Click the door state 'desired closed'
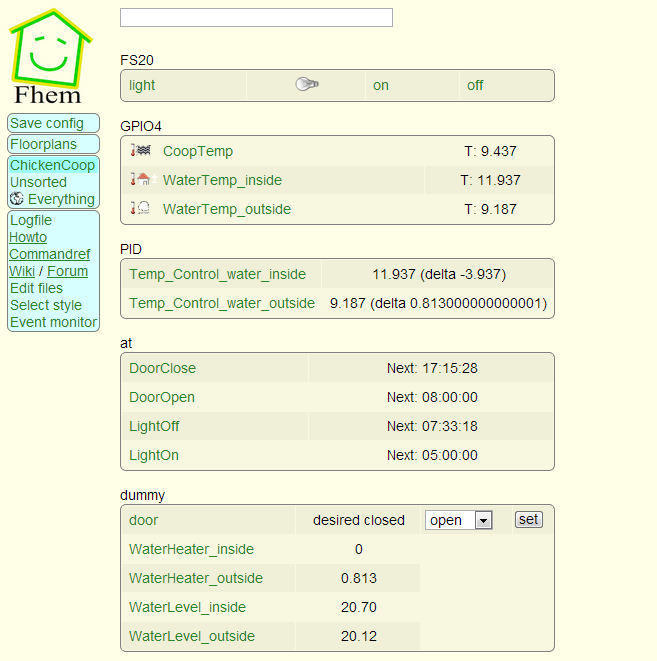 (359, 520)
